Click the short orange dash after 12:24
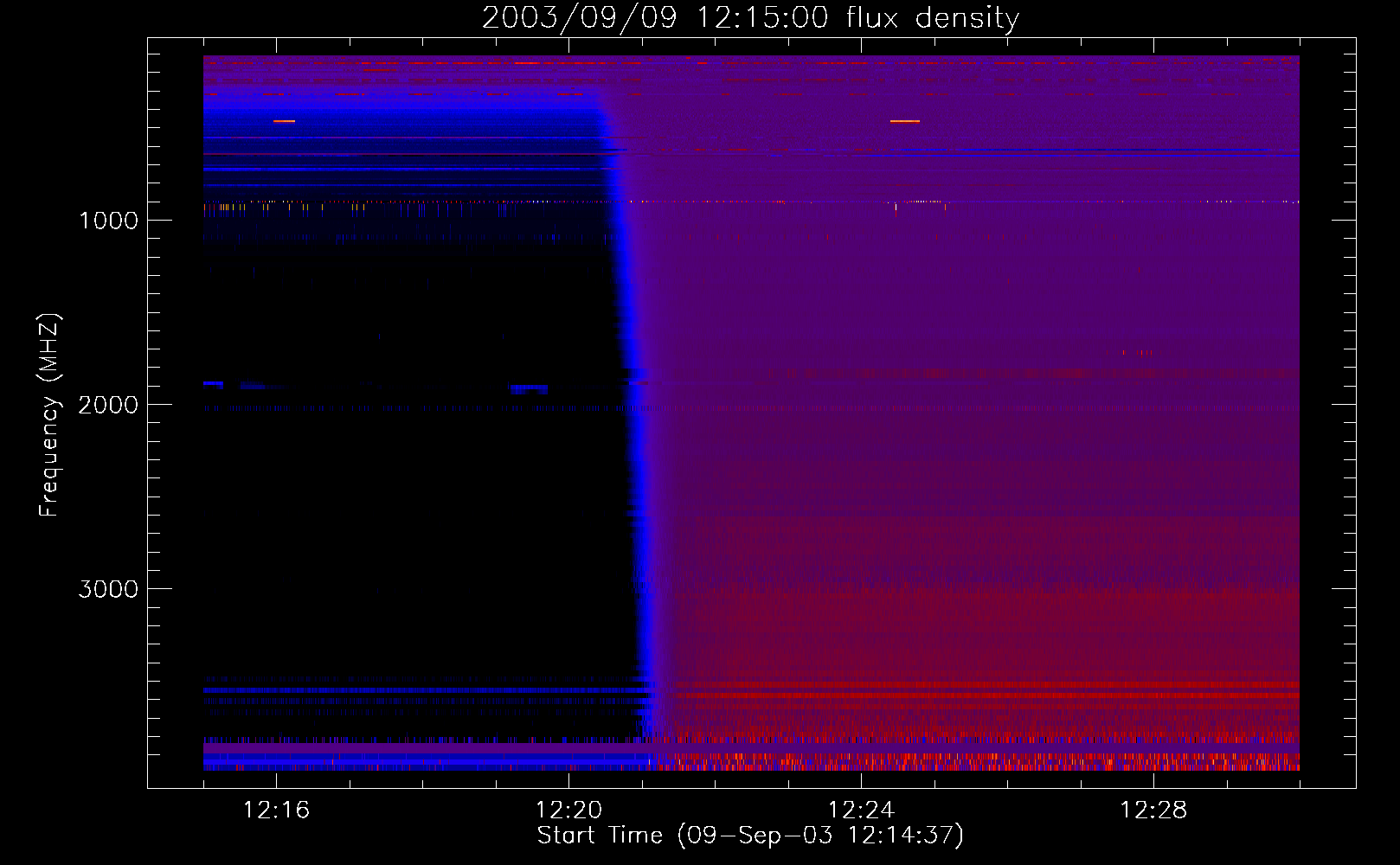1400x865 pixels. point(905,121)
